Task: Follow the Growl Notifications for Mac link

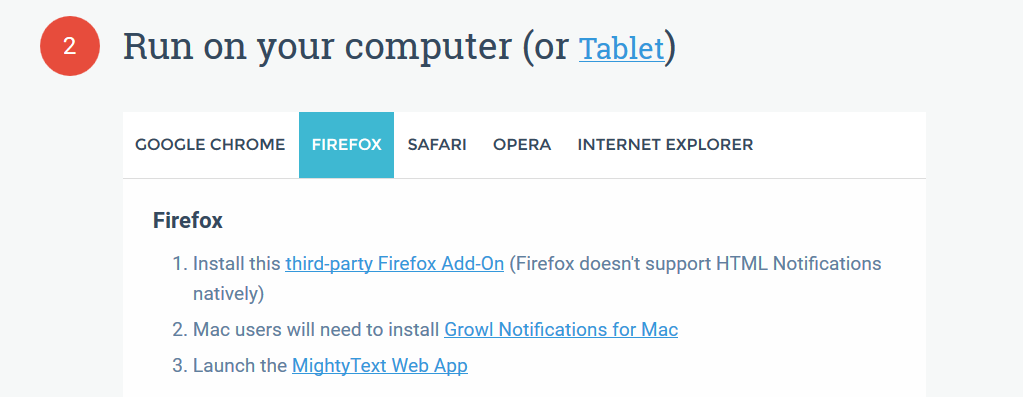Action: coord(561,330)
